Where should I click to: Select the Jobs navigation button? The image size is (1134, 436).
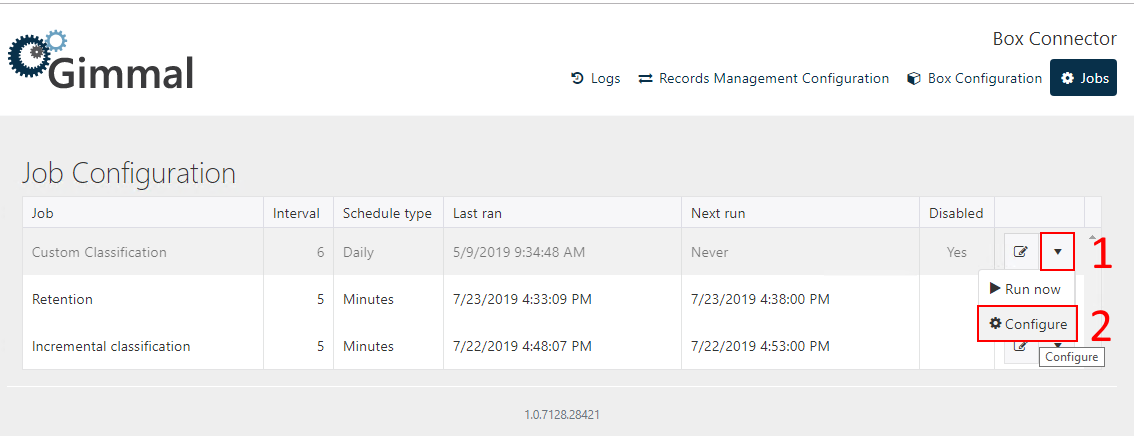pyautogui.click(x=1083, y=78)
